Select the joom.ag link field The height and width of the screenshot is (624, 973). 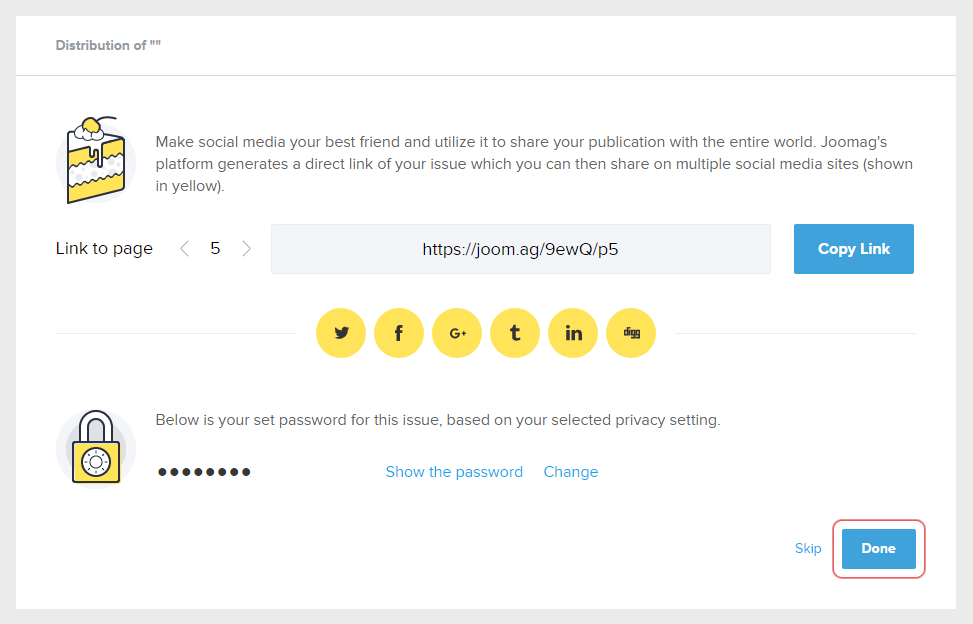point(520,249)
